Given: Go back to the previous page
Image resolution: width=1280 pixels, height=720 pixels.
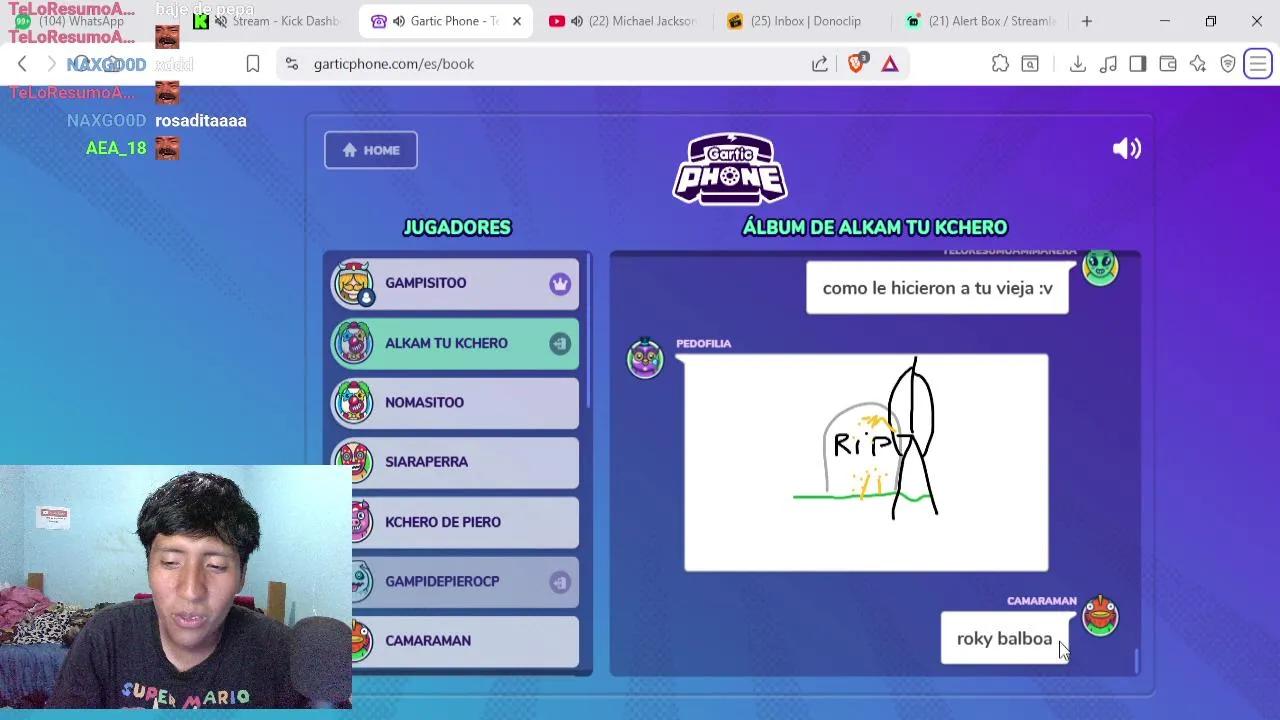Looking at the screenshot, I should coord(22,64).
